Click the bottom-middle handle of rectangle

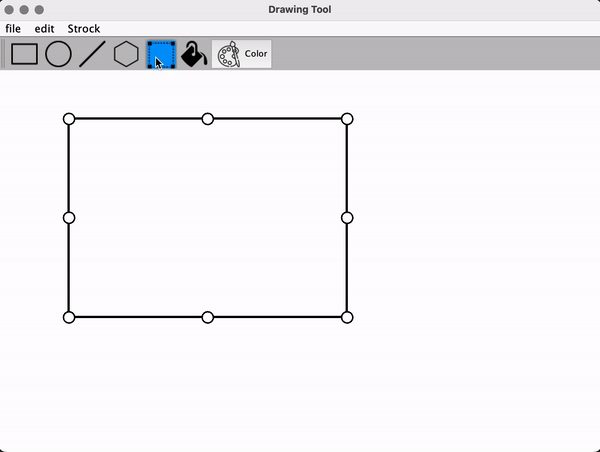[x=207, y=317]
